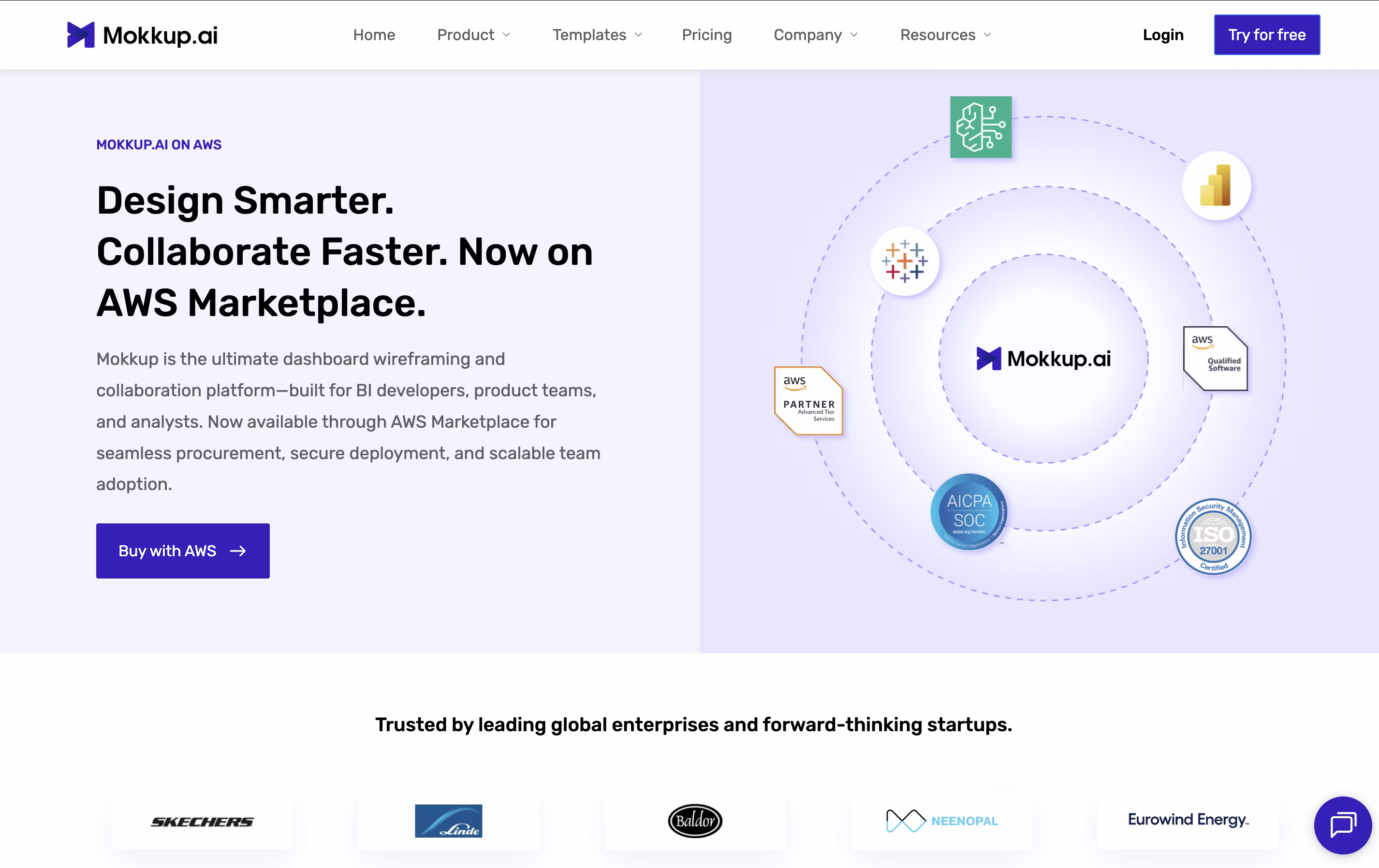Go to the Pricing page

pyautogui.click(x=707, y=35)
